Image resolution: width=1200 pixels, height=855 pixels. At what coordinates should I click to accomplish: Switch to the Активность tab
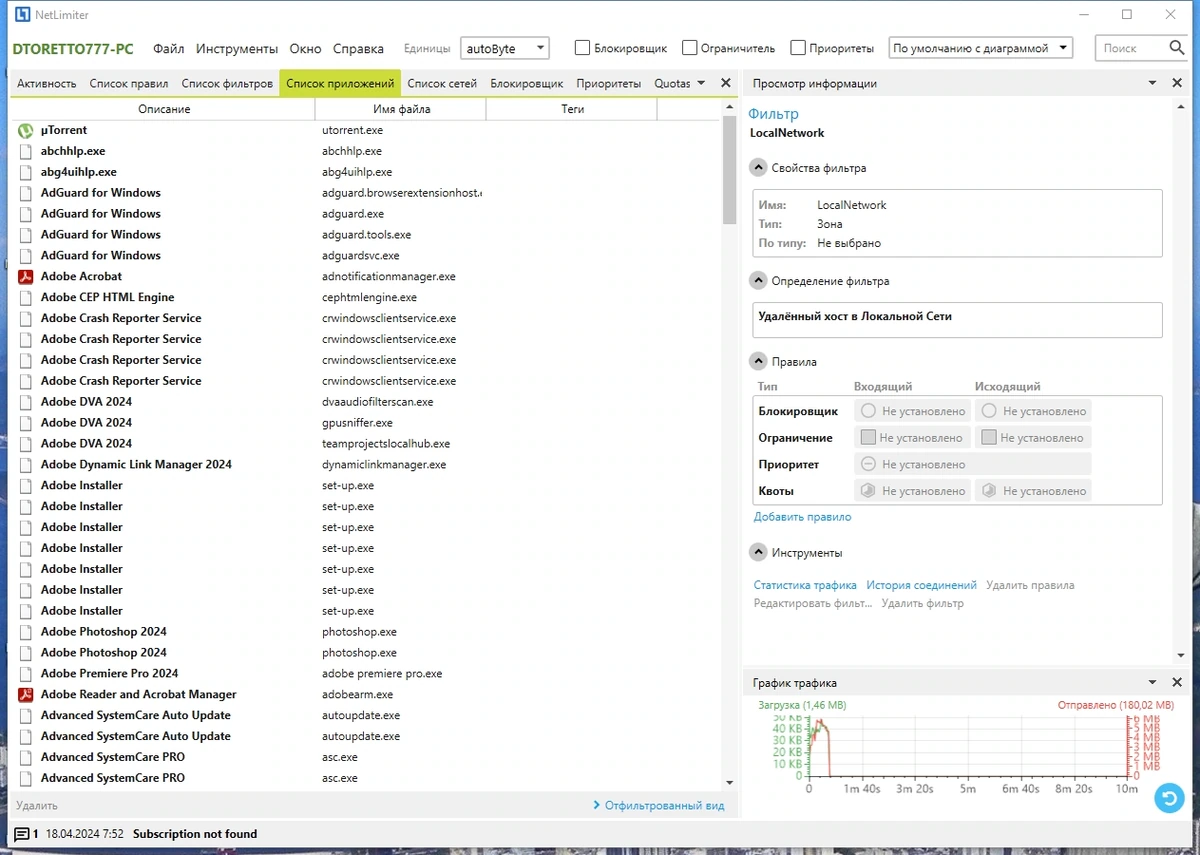click(x=47, y=83)
